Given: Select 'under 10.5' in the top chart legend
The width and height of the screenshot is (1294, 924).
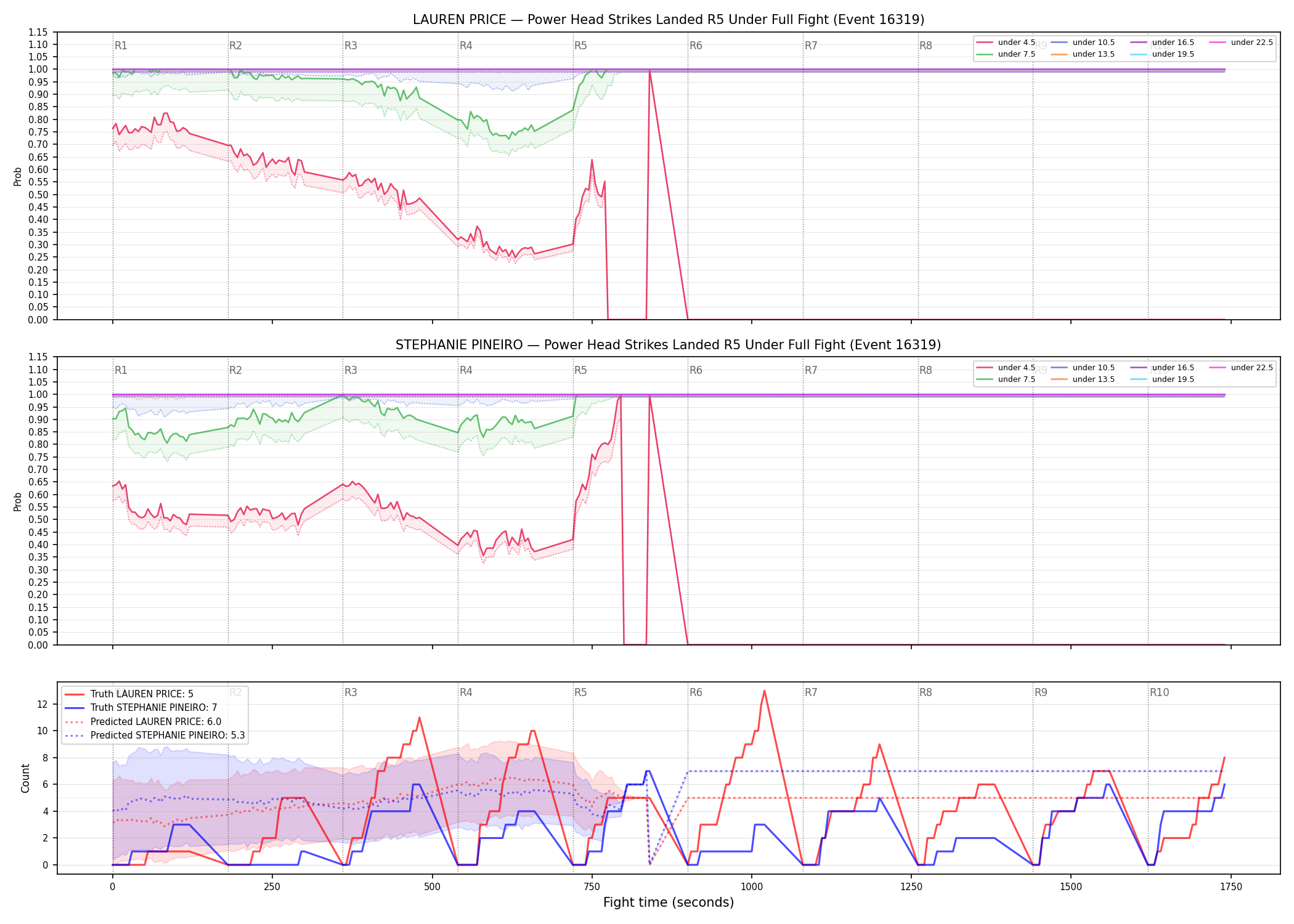Looking at the screenshot, I should click(x=1083, y=43).
